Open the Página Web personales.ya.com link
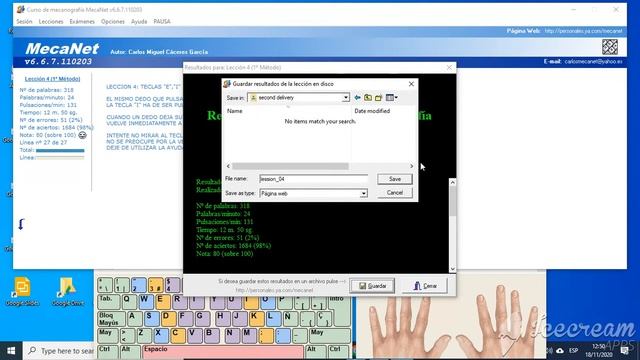The image size is (640, 360). (x=583, y=31)
